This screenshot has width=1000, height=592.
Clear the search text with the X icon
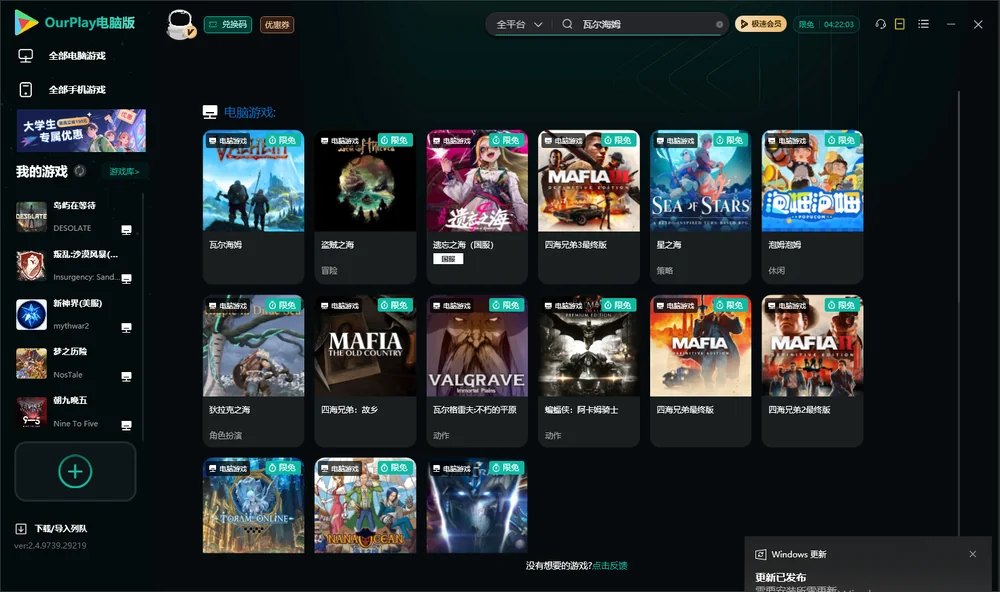click(719, 25)
